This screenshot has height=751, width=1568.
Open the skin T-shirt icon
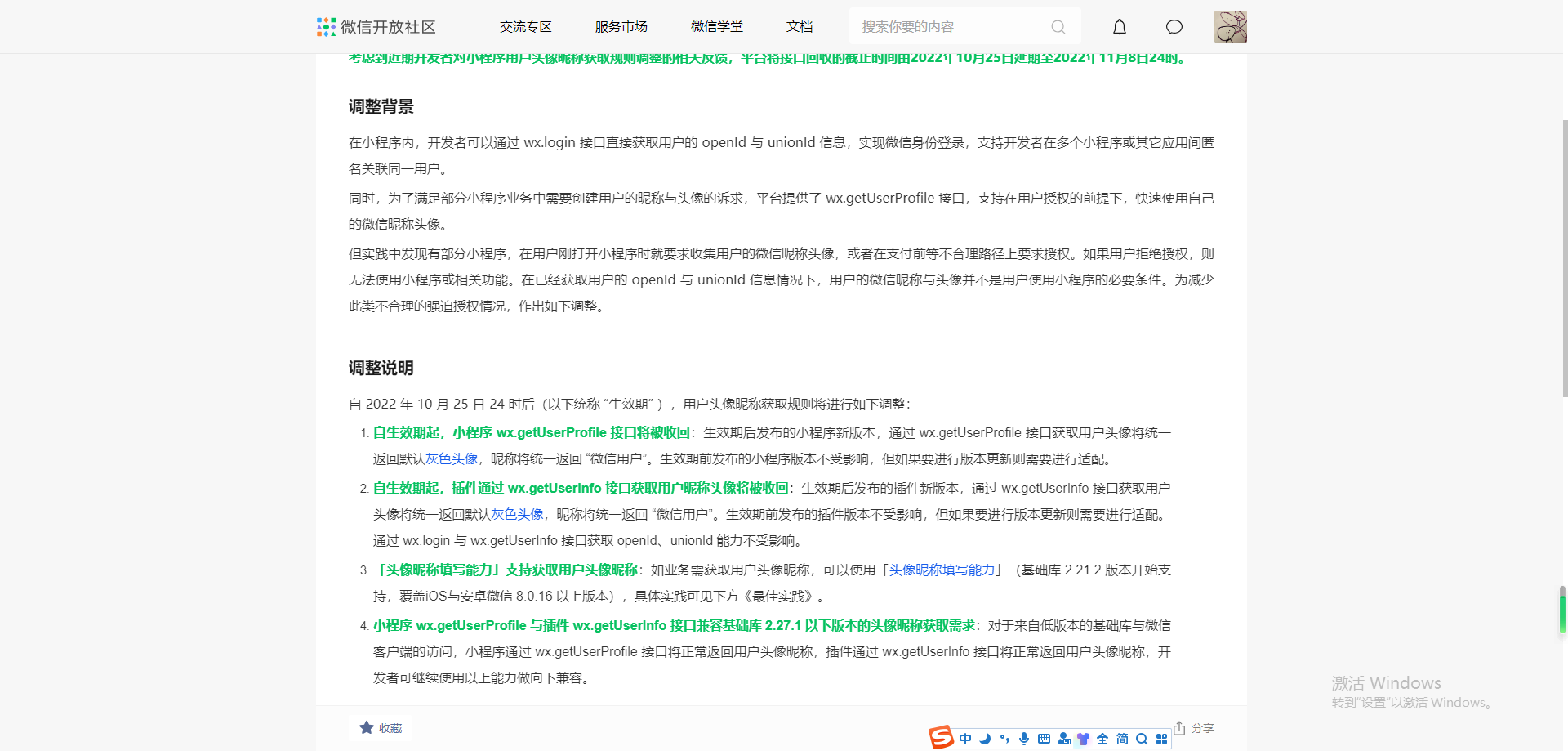[1083, 739]
